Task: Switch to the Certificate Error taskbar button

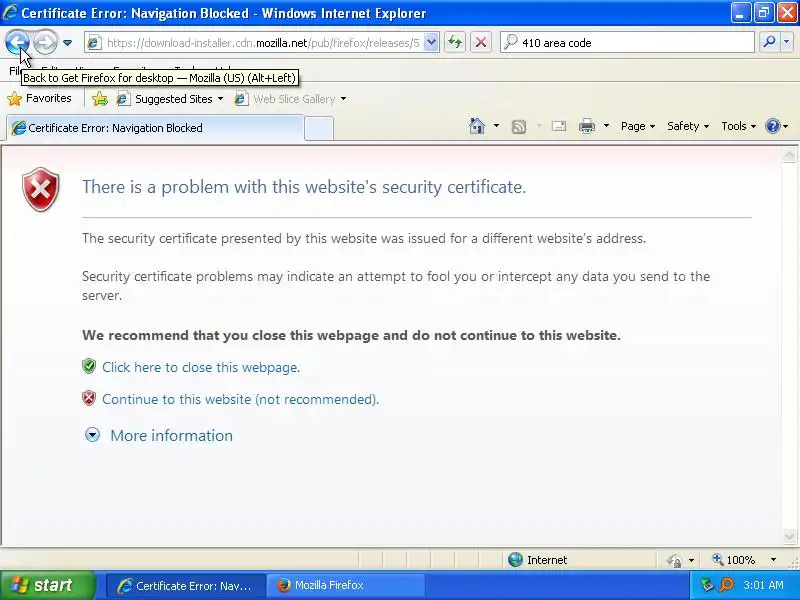Action: (186, 586)
